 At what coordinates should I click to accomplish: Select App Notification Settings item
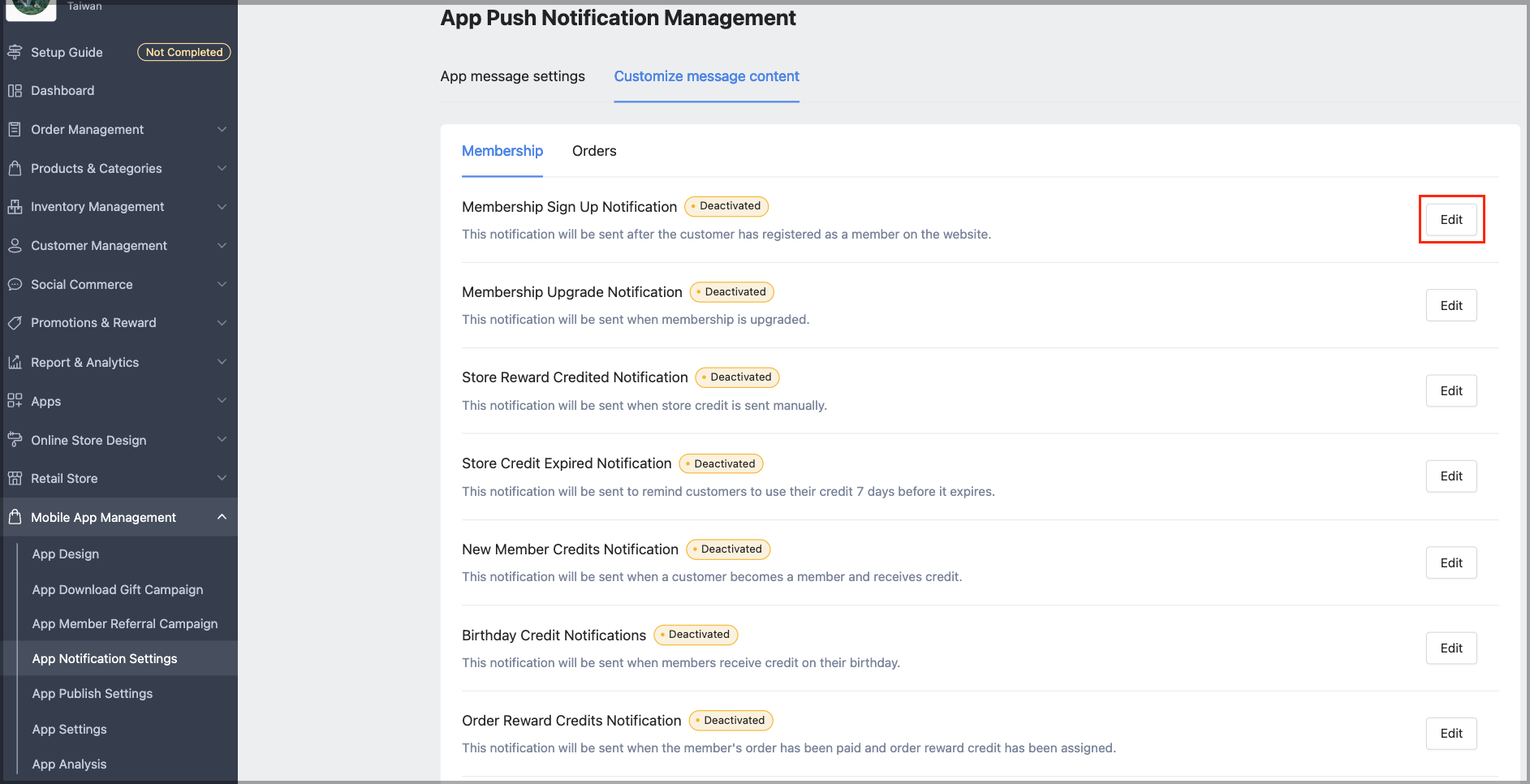tap(105, 659)
